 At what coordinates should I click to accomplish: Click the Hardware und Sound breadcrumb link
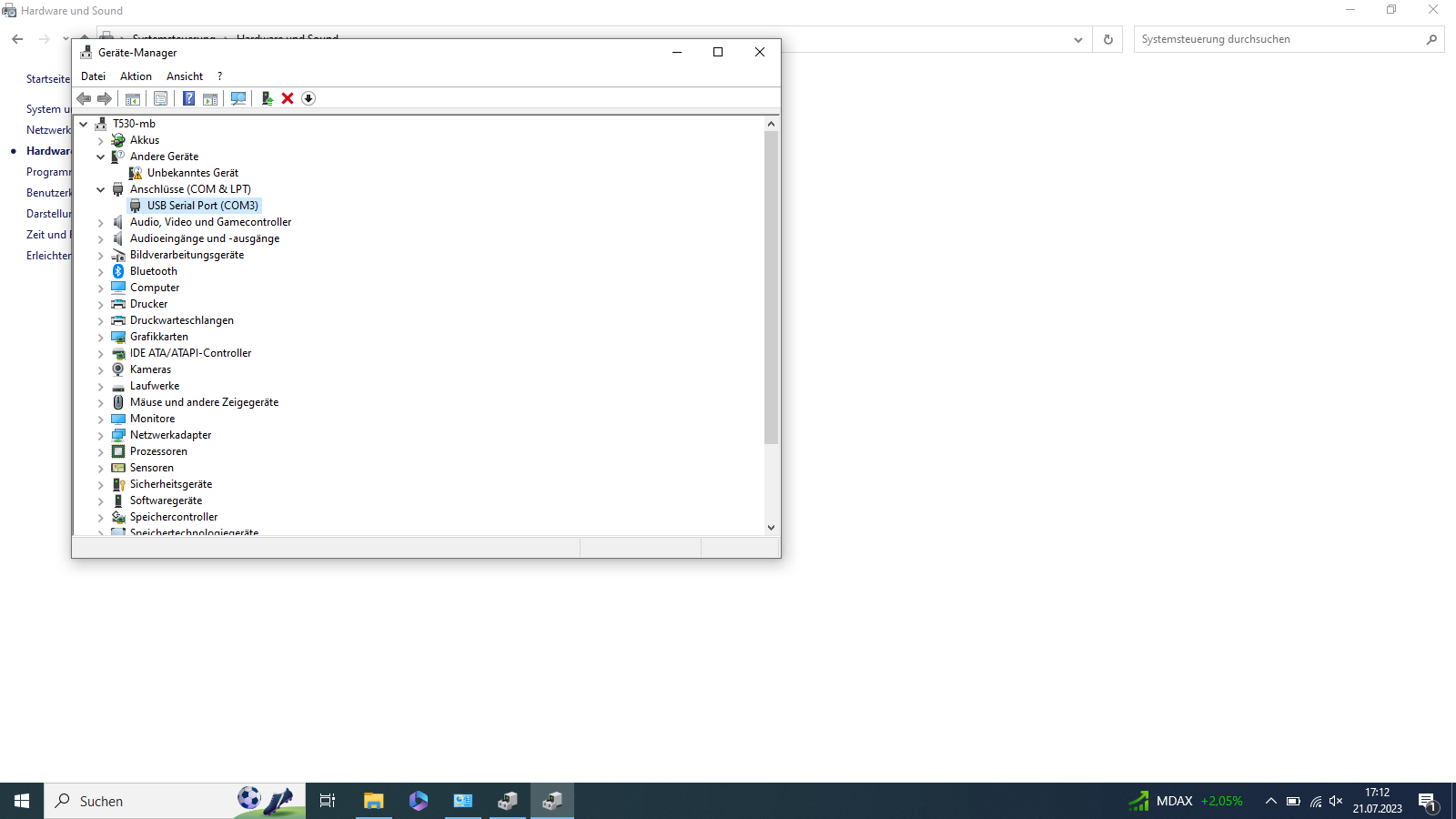[x=288, y=38]
